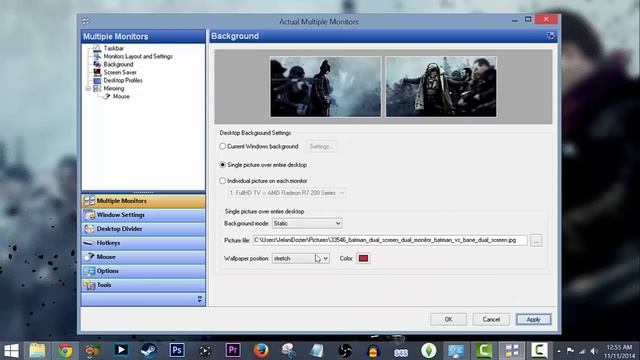
Task: Select Mirroring tree item
Action: [x=113, y=88]
